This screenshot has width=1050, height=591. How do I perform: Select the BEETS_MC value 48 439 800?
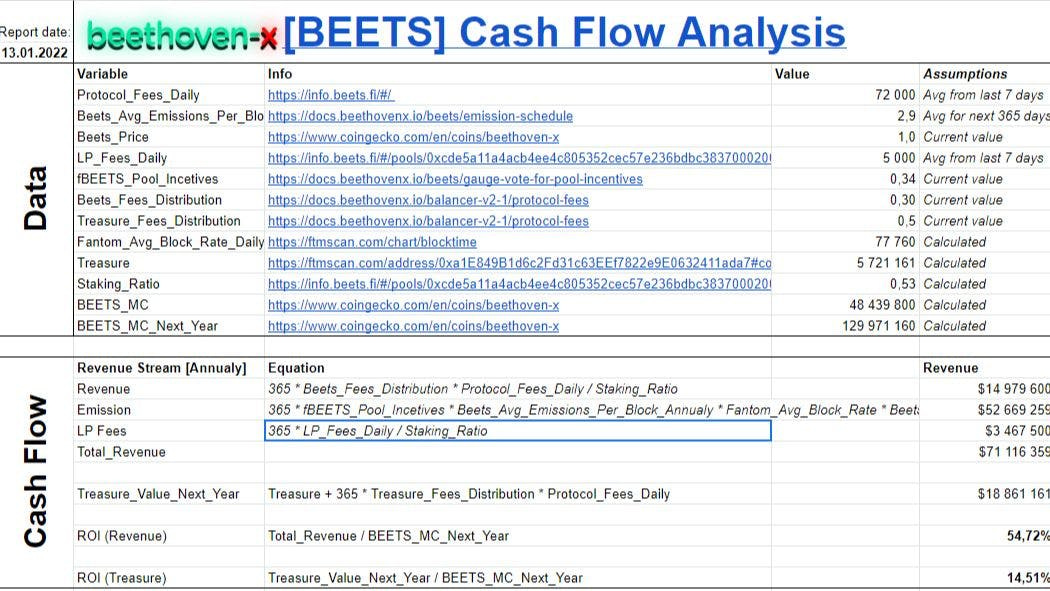845,305
